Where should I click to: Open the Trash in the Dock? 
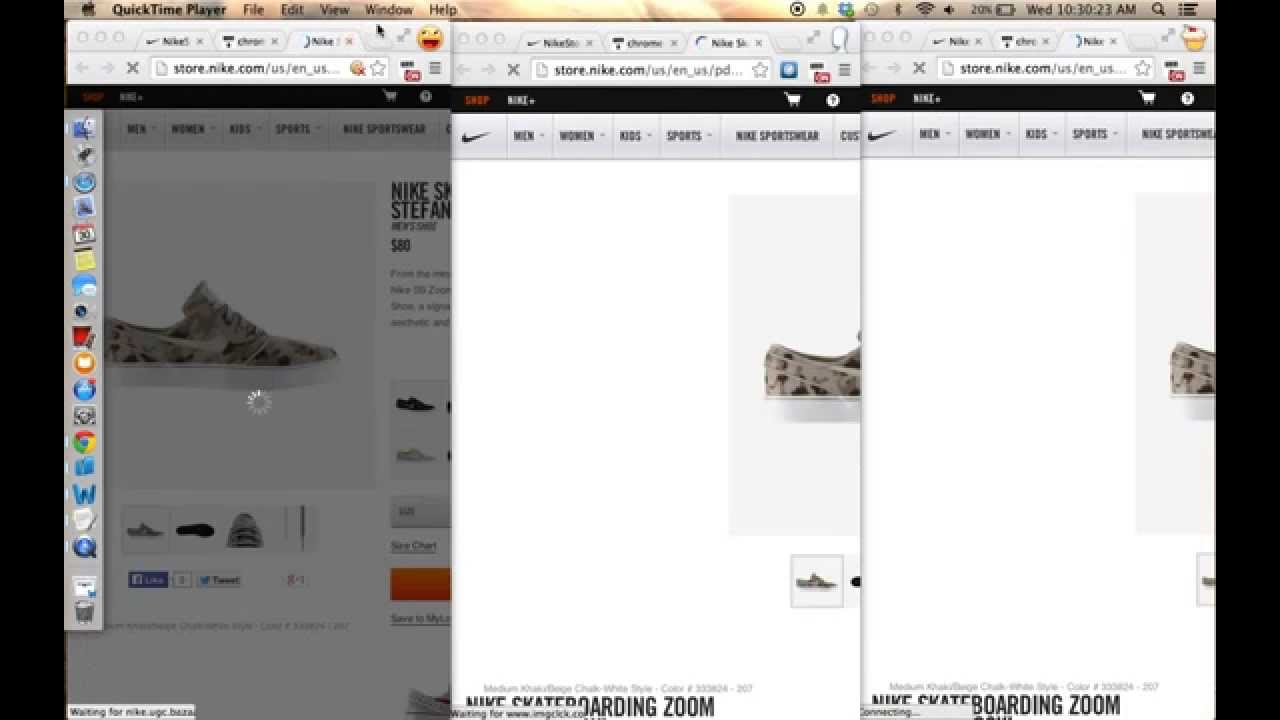click(x=84, y=611)
